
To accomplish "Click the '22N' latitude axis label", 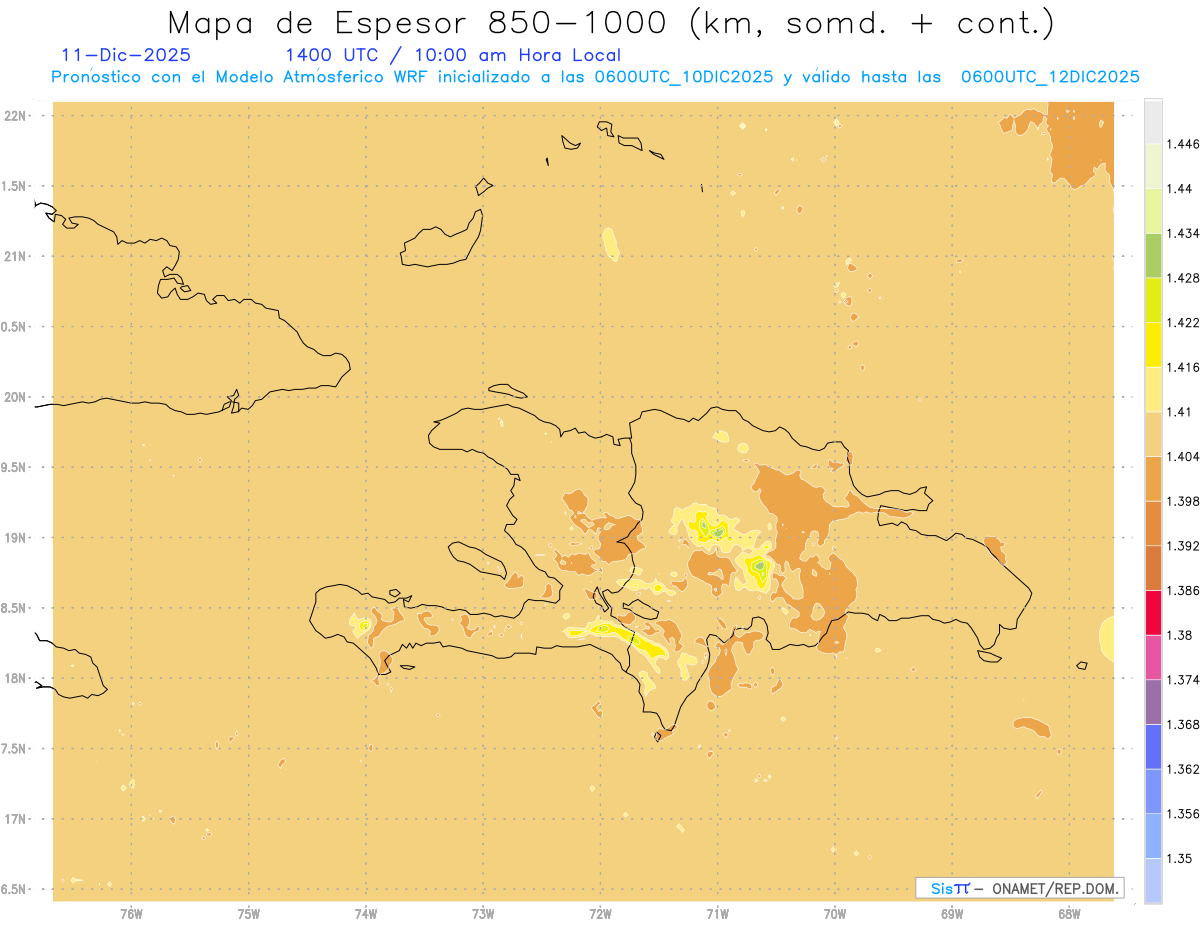I will click(x=17, y=116).
